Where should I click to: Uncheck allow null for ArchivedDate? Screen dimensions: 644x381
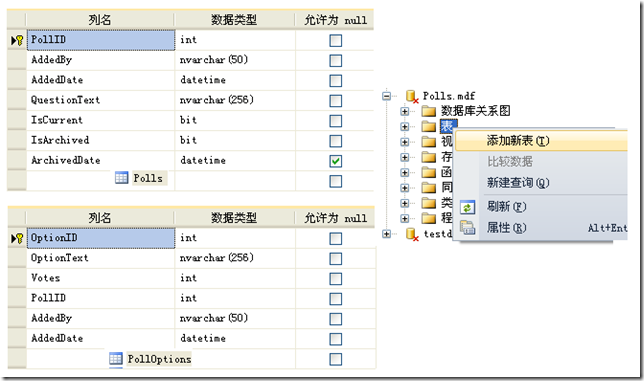(x=336, y=161)
